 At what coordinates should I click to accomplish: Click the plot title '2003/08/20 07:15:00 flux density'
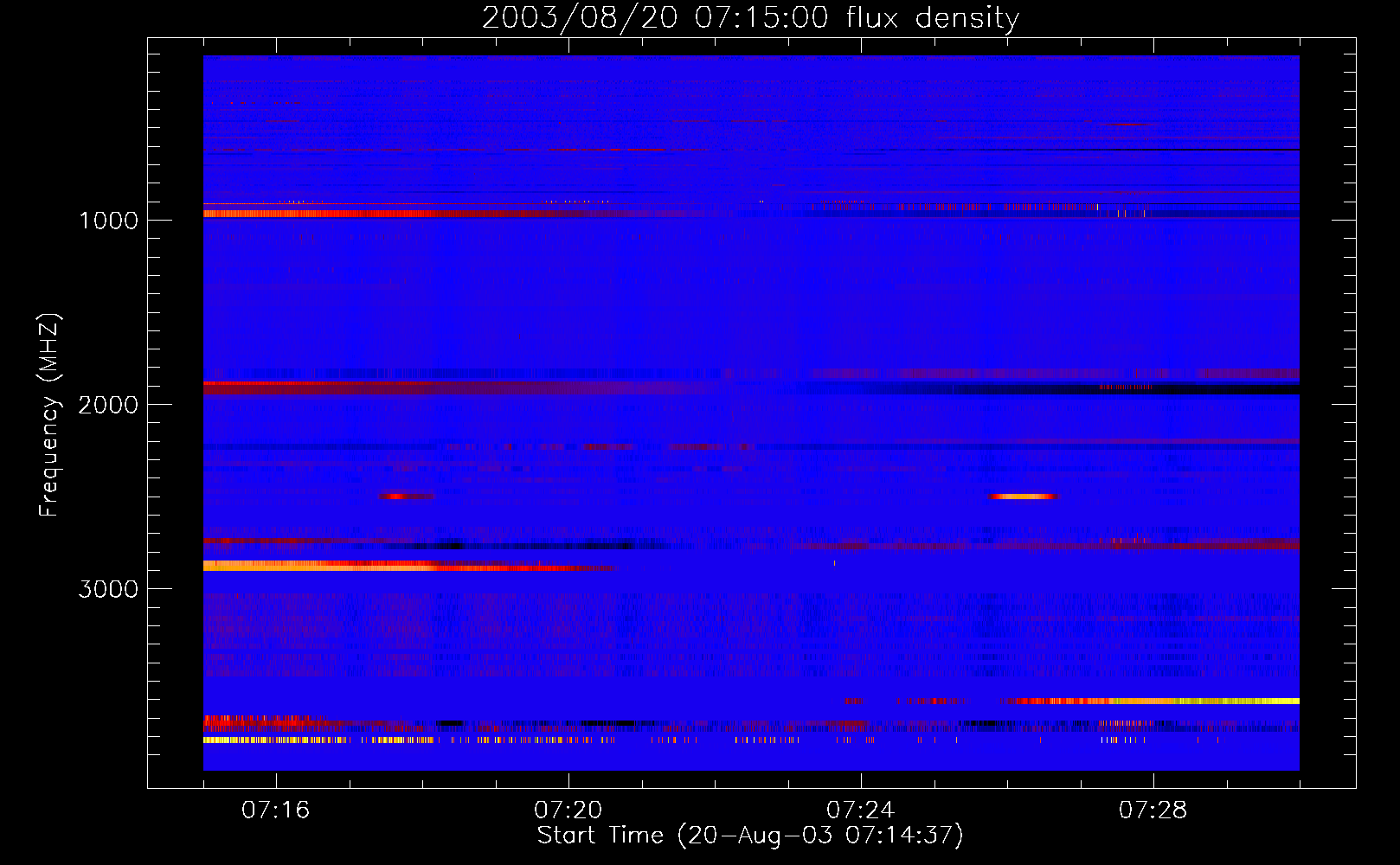pos(750,17)
